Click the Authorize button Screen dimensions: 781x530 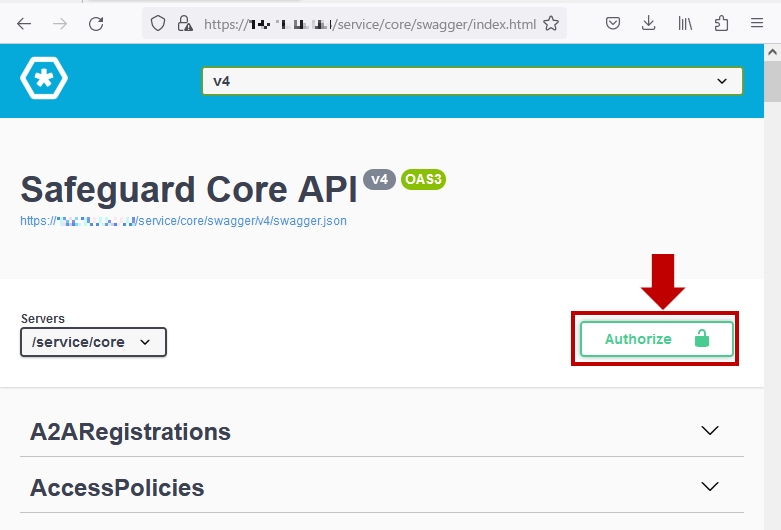pyautogui.click(x=656, y=339)
